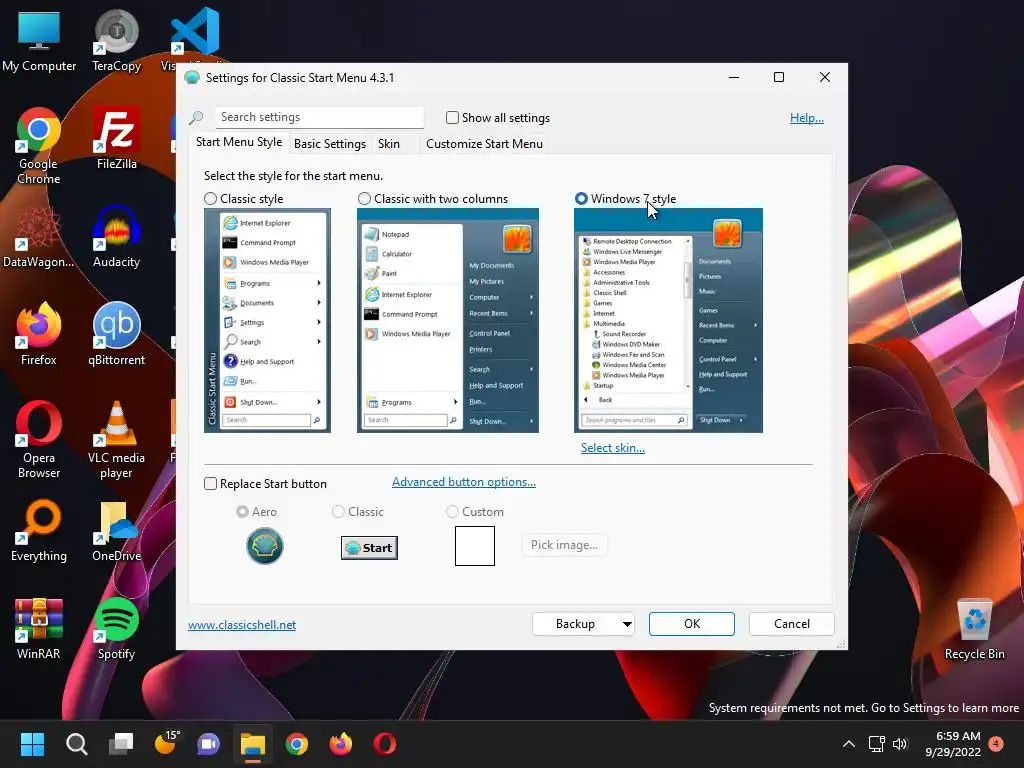This screenshot has height=768, width=1024.
Task: Click the Aero shell start button image
Action: [264, 546]
